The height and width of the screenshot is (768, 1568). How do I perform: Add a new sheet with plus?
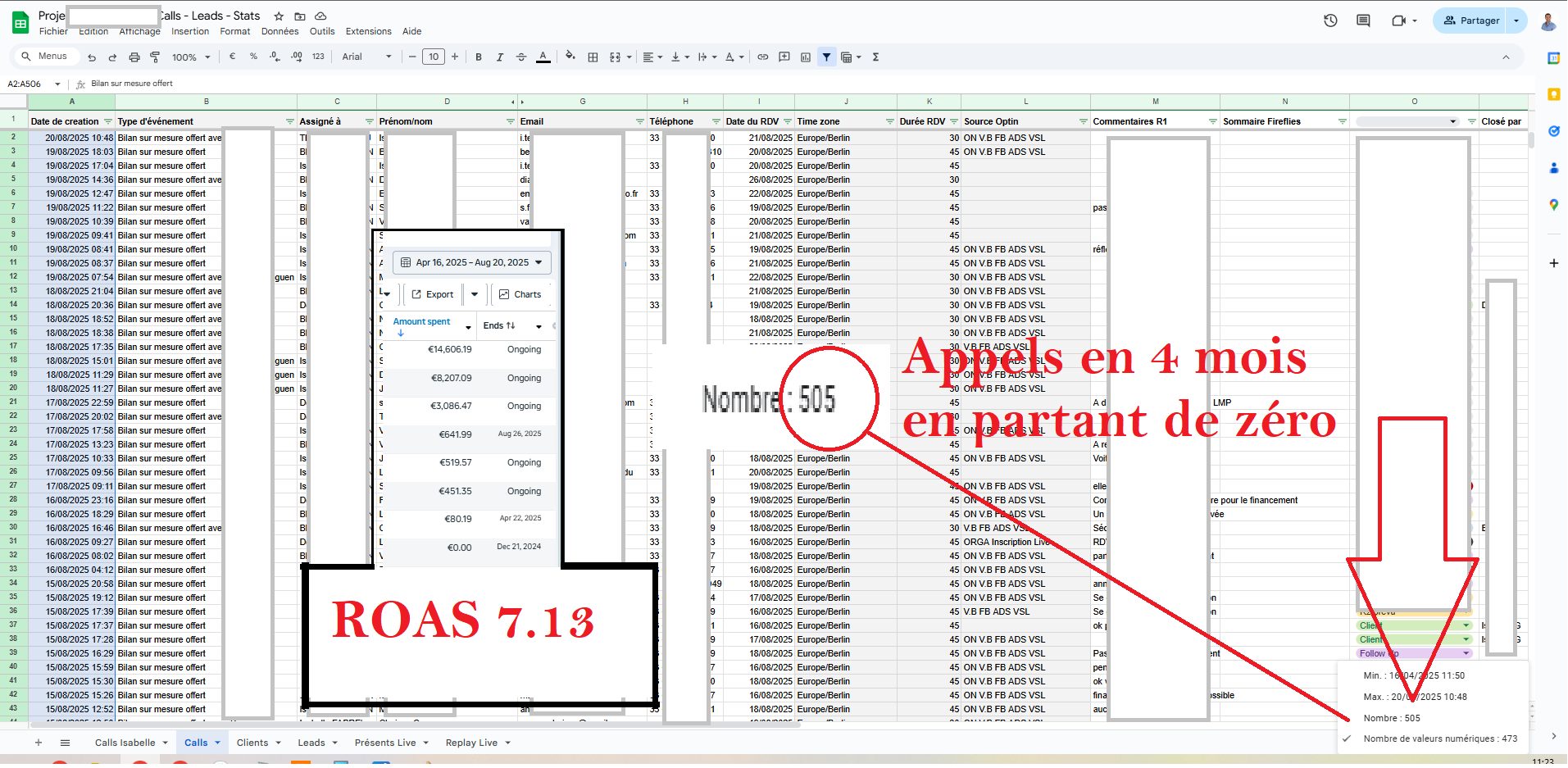[x=38, y=743]
